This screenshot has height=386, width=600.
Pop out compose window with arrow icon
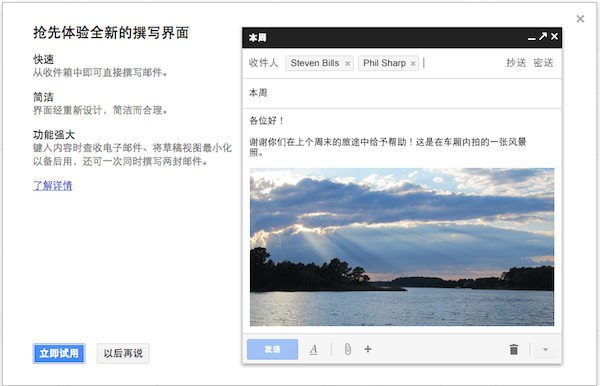tap(543, 36)
